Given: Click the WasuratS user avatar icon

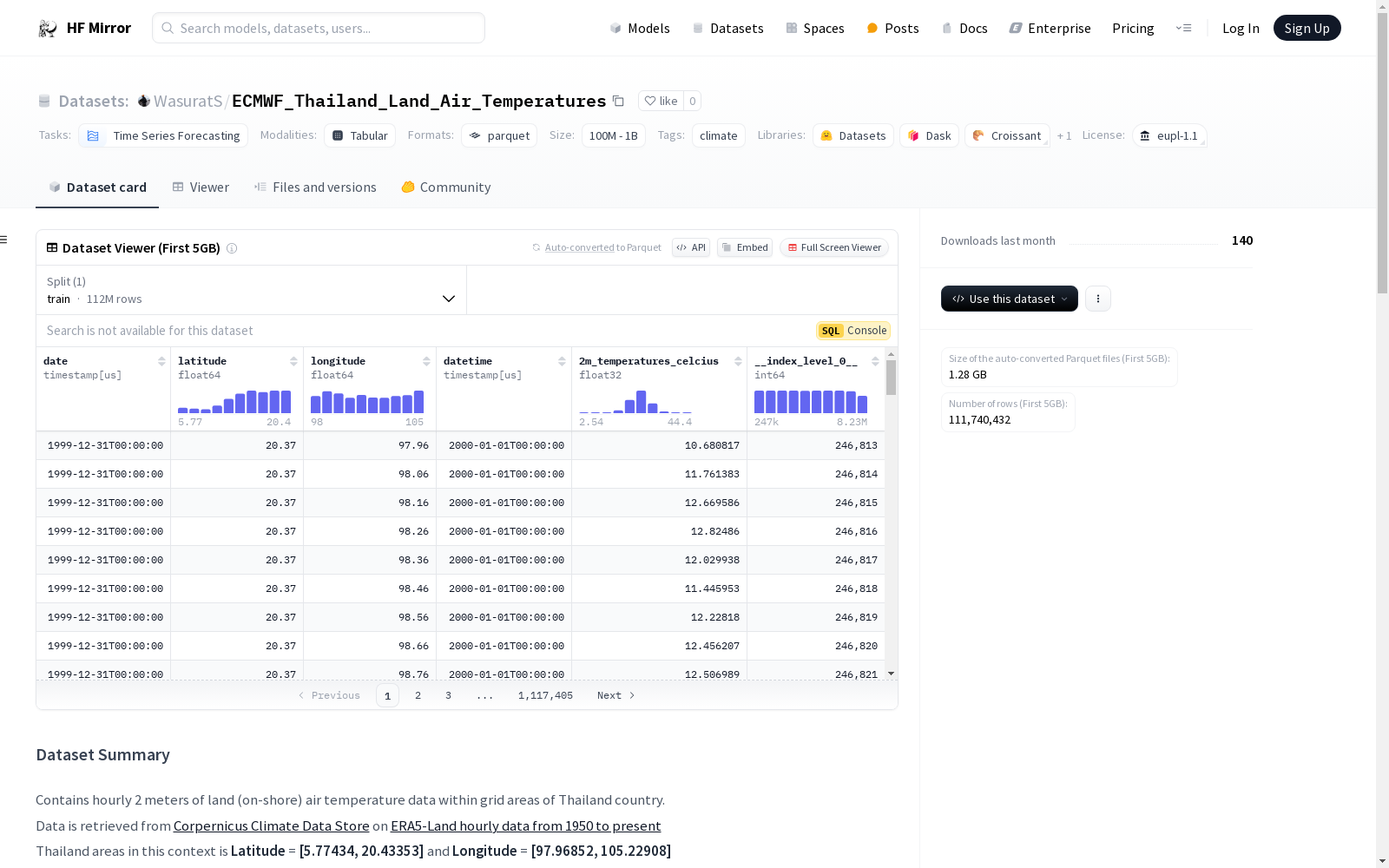Looking at the screenshot, I should (144, 101).
